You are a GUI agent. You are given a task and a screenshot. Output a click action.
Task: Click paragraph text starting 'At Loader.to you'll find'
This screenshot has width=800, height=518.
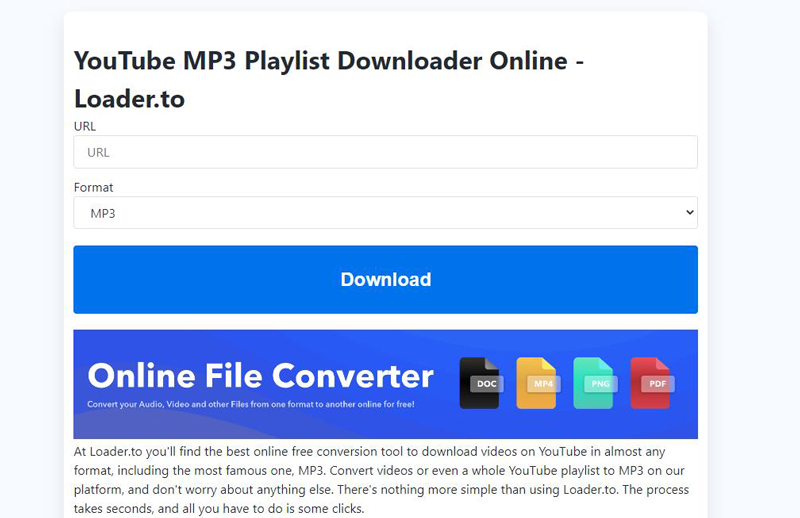pyautogui.click(x=382, y=480)
